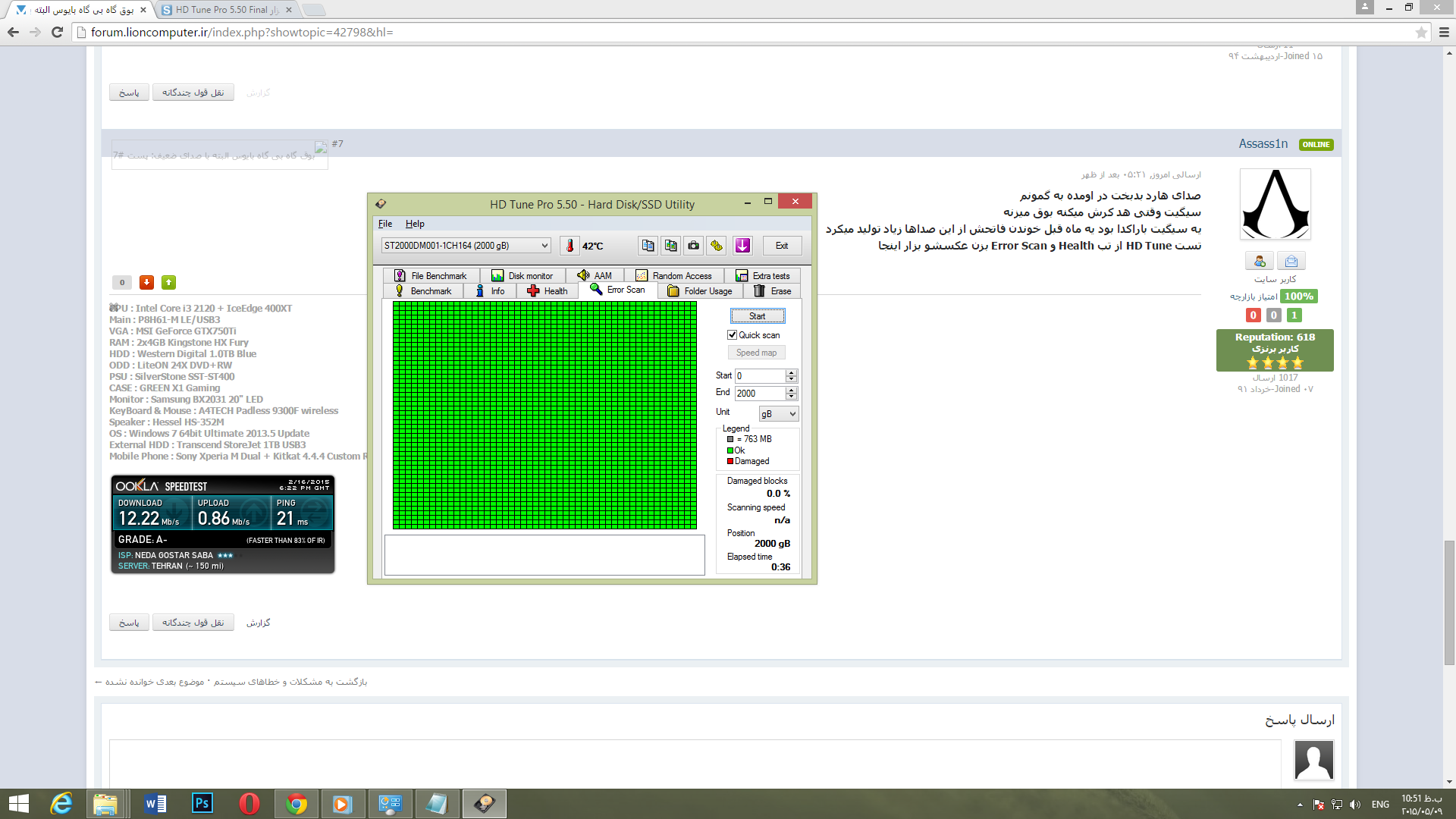The image size is (1456, 819).
Task: Open the hard drive selection dropdown
Action: click(544, 246)
